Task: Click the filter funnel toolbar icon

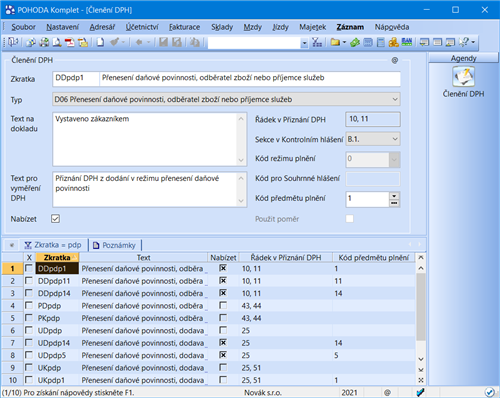Action: tap(317, 42)
